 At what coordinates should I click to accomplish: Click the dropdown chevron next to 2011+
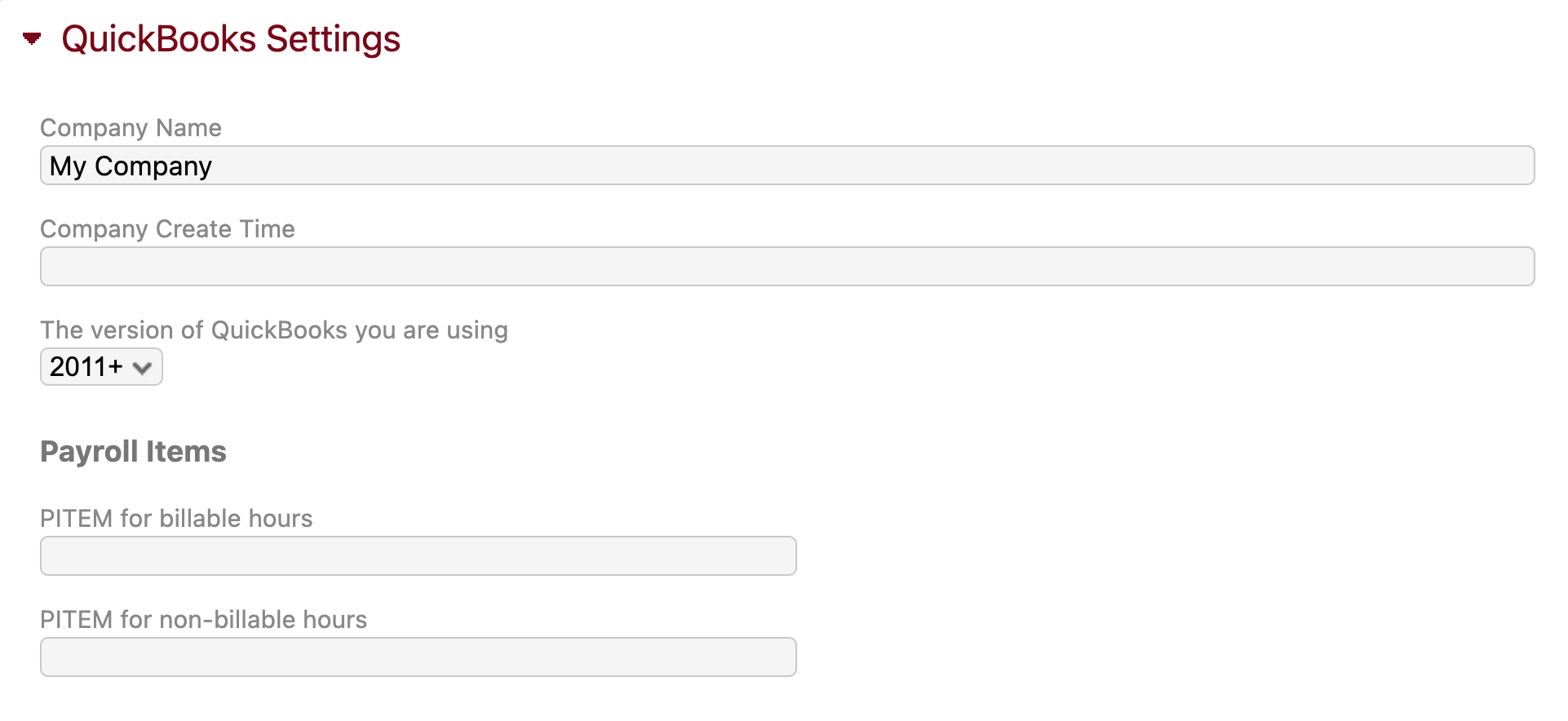[x=144, y=367]
